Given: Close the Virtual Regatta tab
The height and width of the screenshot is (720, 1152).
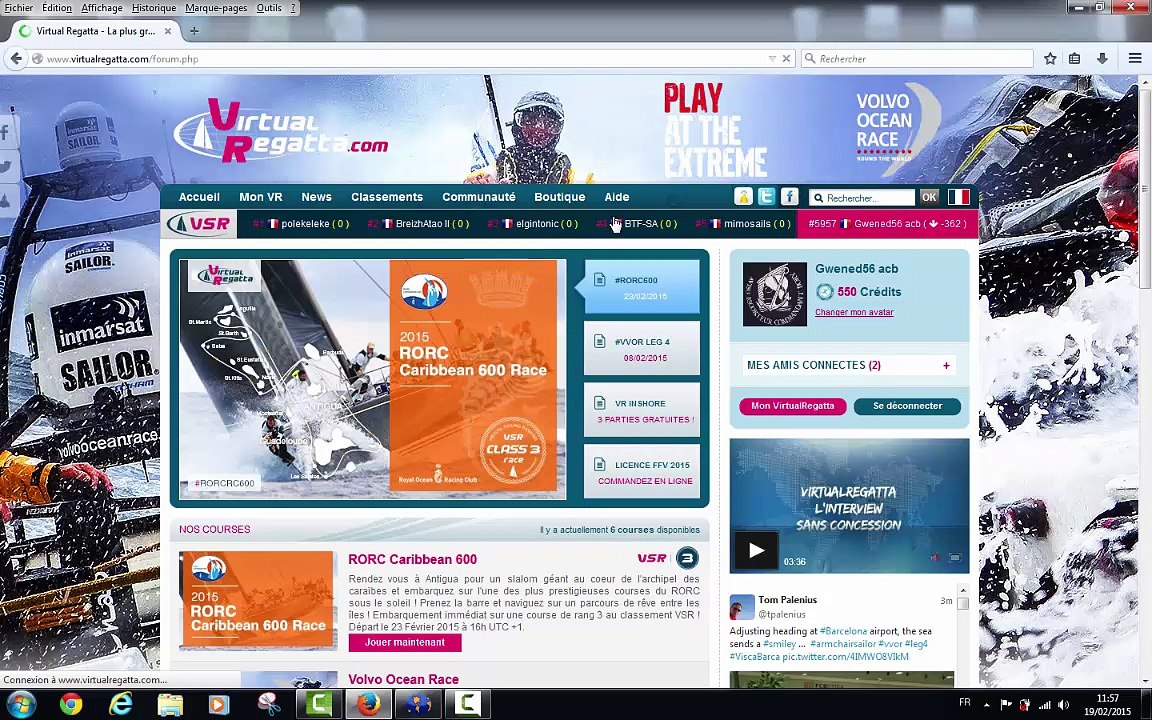Looking at the screenshot, I should tap(168, 31).
